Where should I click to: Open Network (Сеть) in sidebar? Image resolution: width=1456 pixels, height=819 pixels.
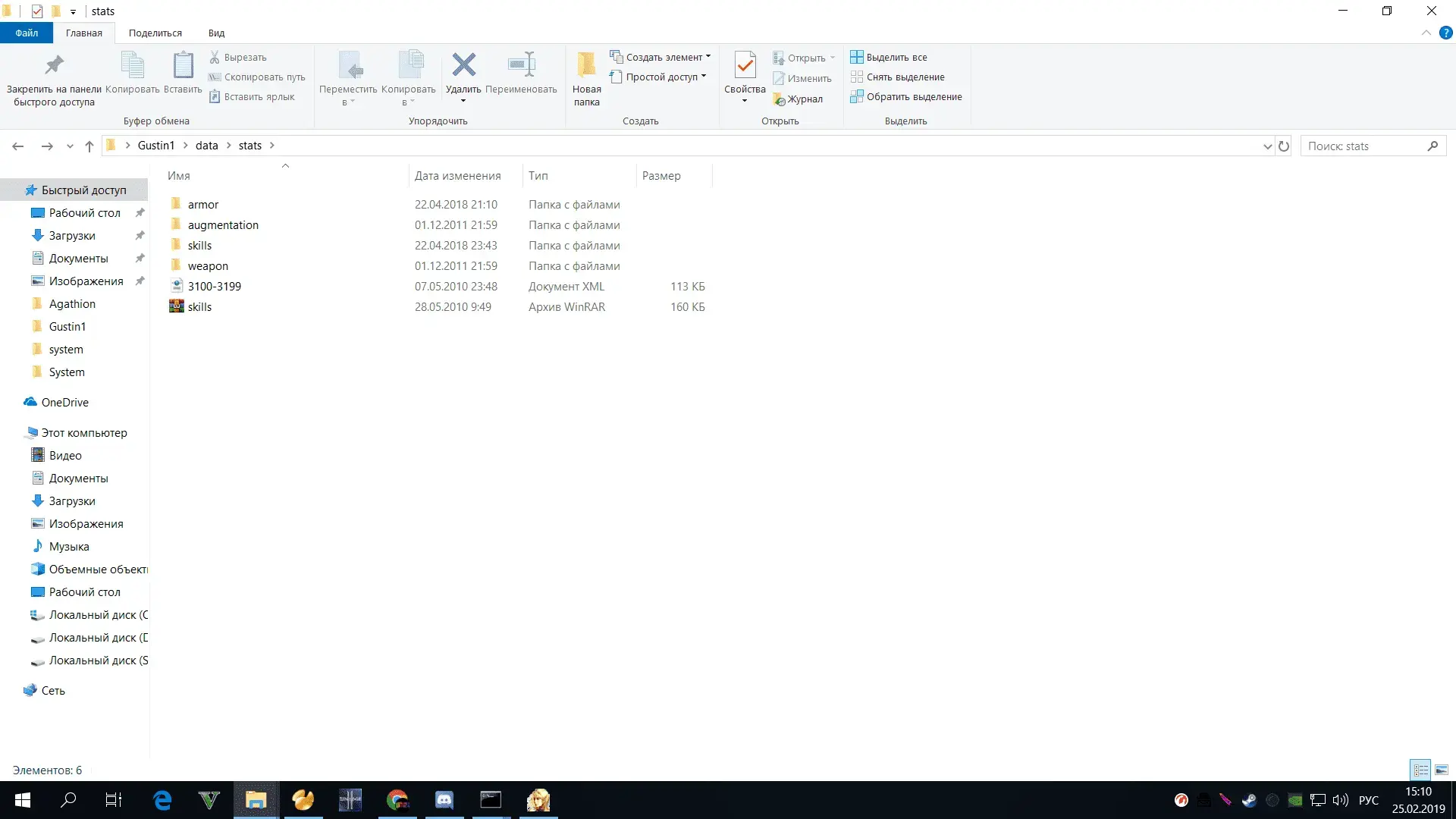tap(53, 691)
